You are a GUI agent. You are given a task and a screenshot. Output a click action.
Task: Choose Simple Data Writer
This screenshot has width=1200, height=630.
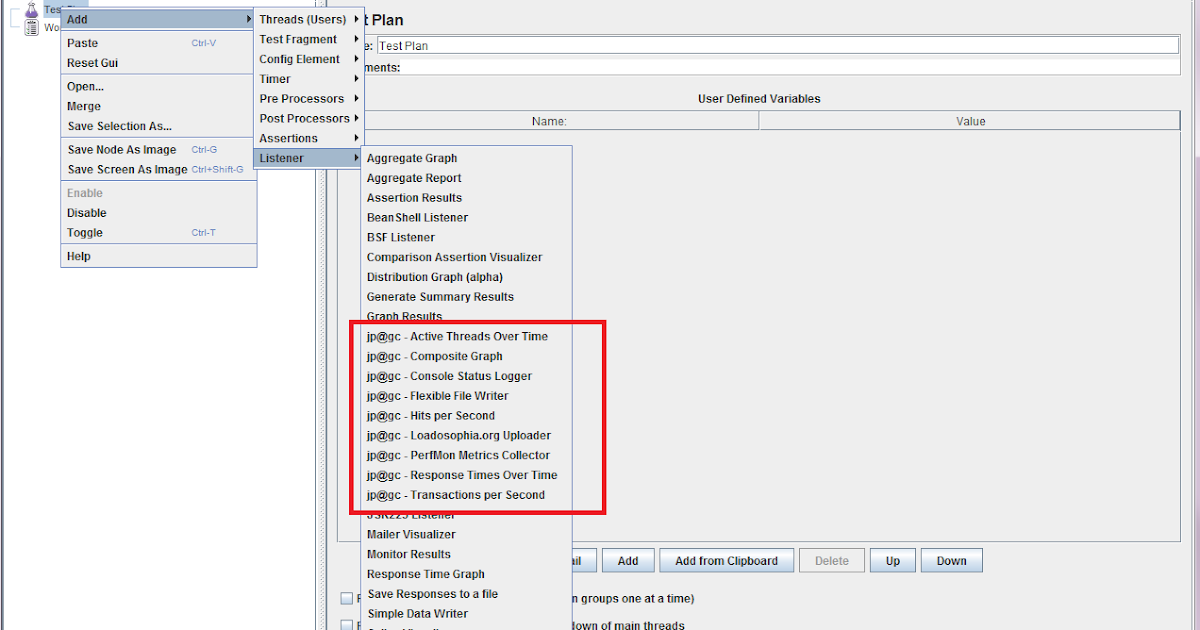click(x=466, y=614)
